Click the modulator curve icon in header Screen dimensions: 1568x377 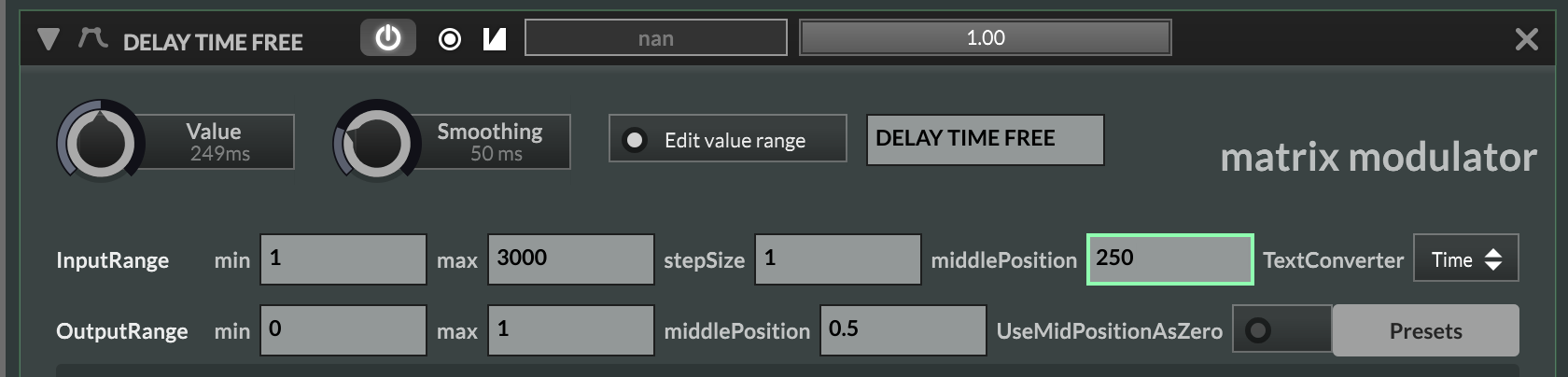(92, 39)
